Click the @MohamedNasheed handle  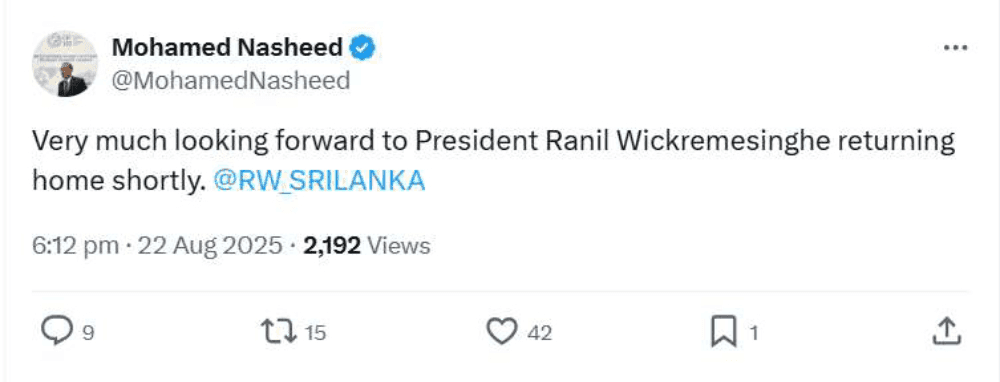(x=231, y=81)
